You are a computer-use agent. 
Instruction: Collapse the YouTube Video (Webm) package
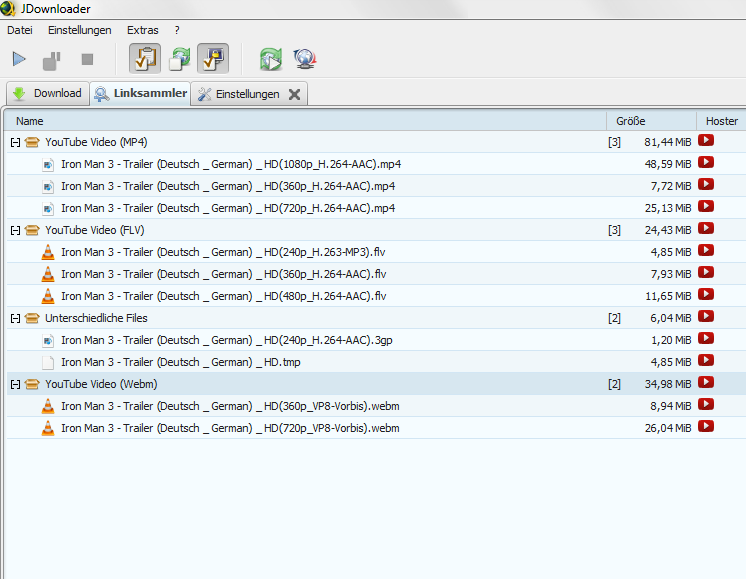tap(15, 384)
